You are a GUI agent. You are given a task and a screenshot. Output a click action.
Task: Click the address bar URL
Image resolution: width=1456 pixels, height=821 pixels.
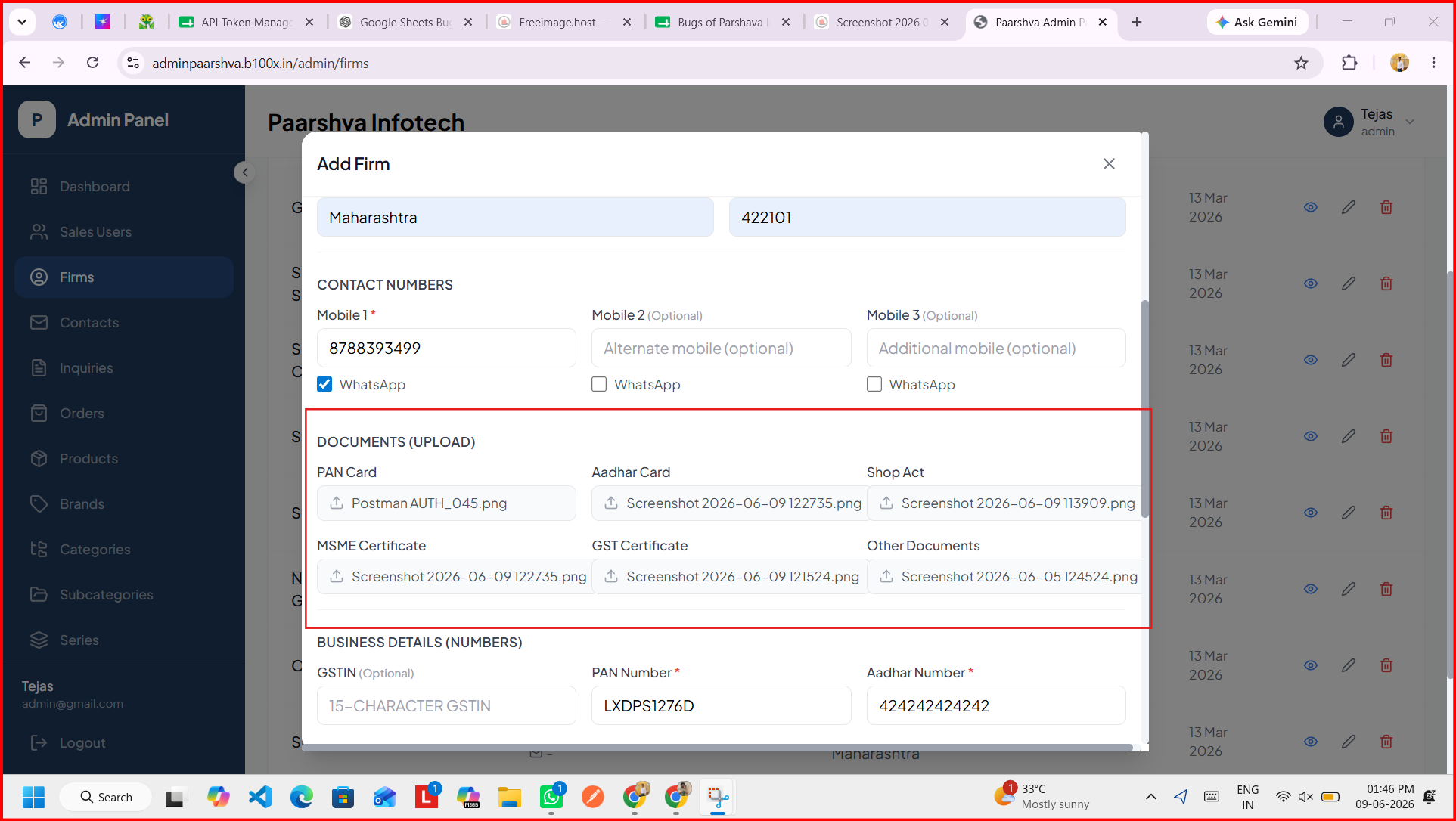click(x=260, y=64)
